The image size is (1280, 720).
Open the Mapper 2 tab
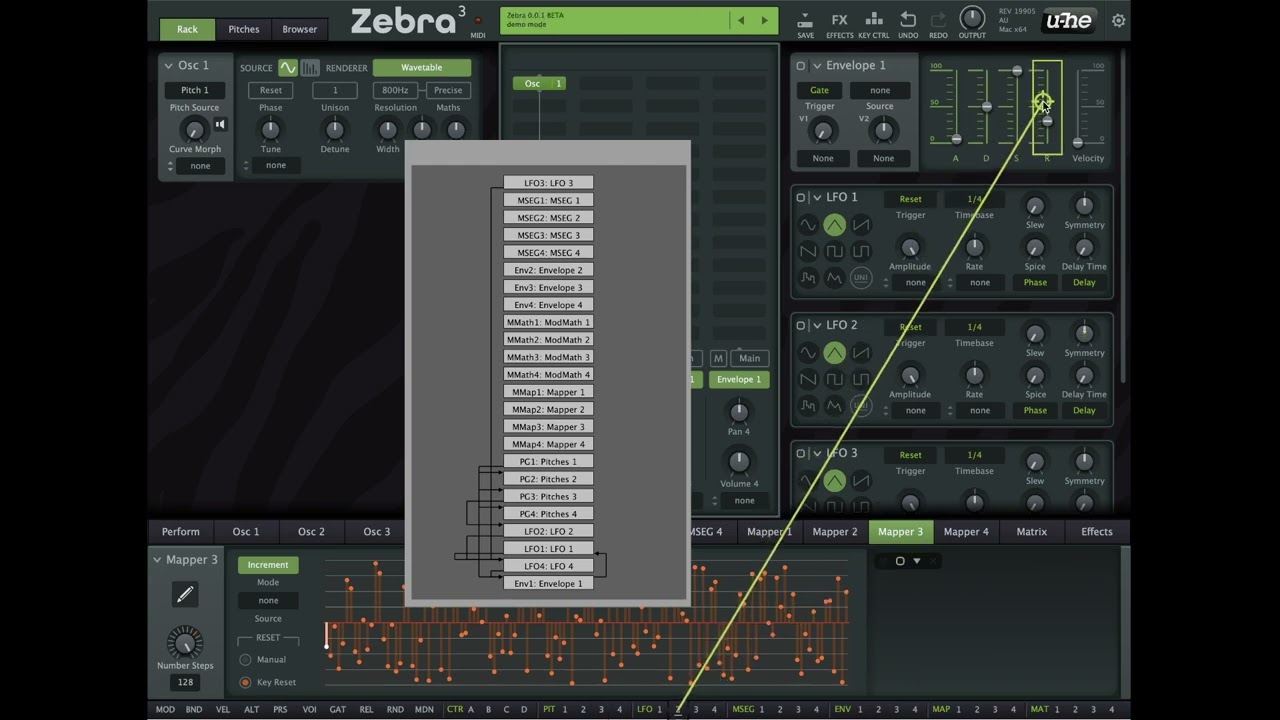835,532
